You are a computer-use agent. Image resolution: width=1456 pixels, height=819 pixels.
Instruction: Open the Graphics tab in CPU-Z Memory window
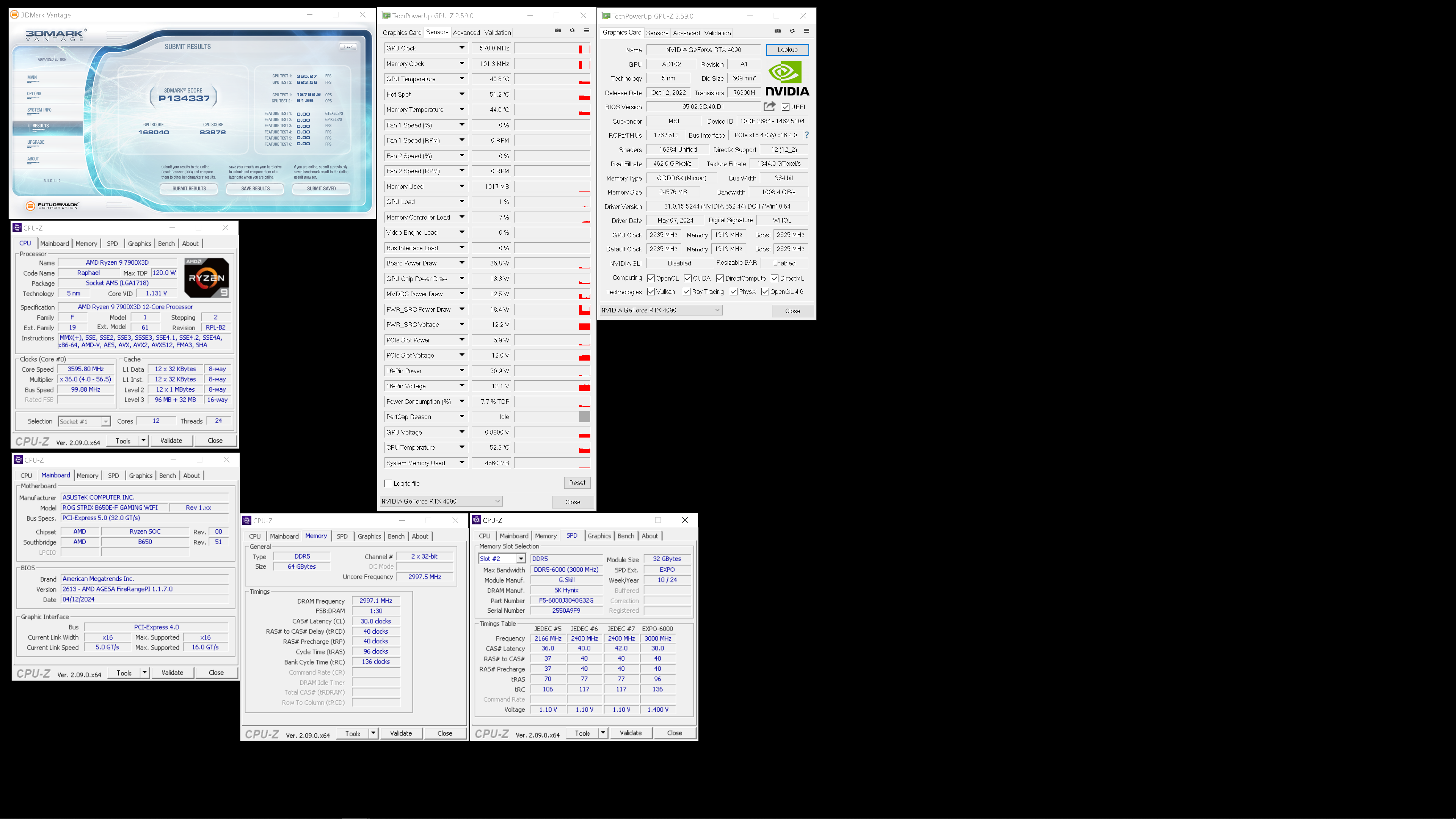click(369, 537)
